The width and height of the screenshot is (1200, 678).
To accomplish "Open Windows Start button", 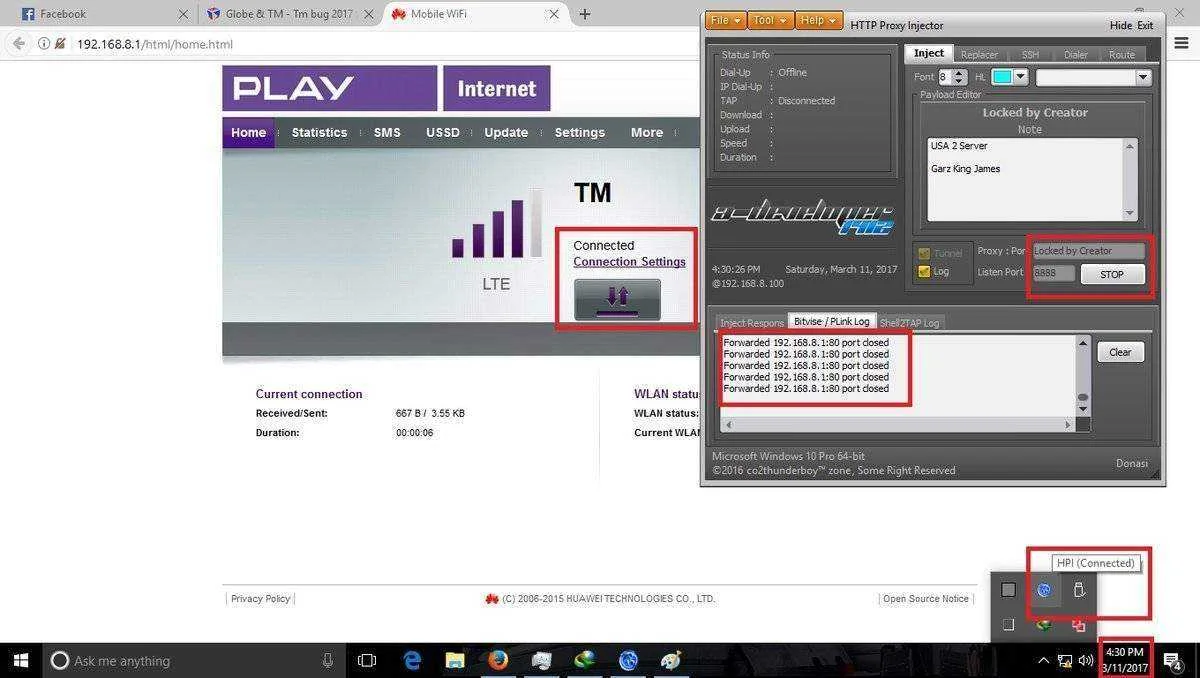I will point(21,660).
